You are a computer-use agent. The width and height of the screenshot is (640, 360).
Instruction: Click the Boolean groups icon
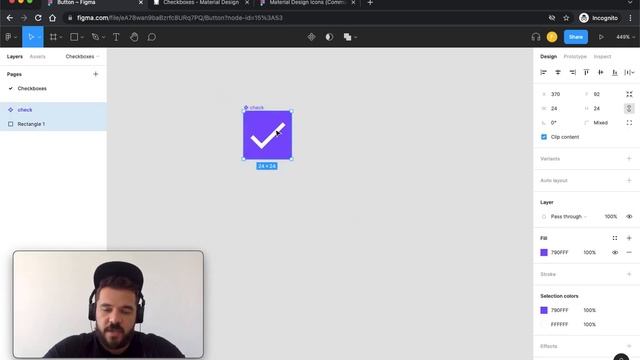(347, 37)
